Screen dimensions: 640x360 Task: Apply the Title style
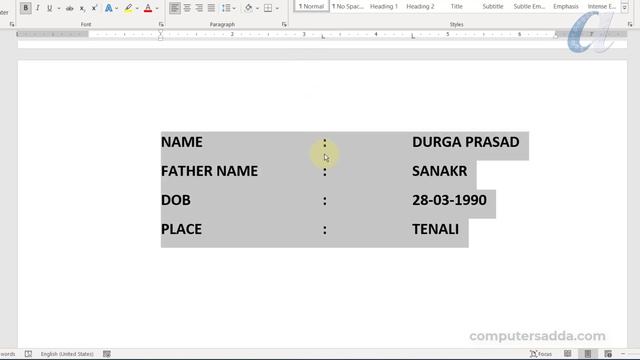[456, 6]
